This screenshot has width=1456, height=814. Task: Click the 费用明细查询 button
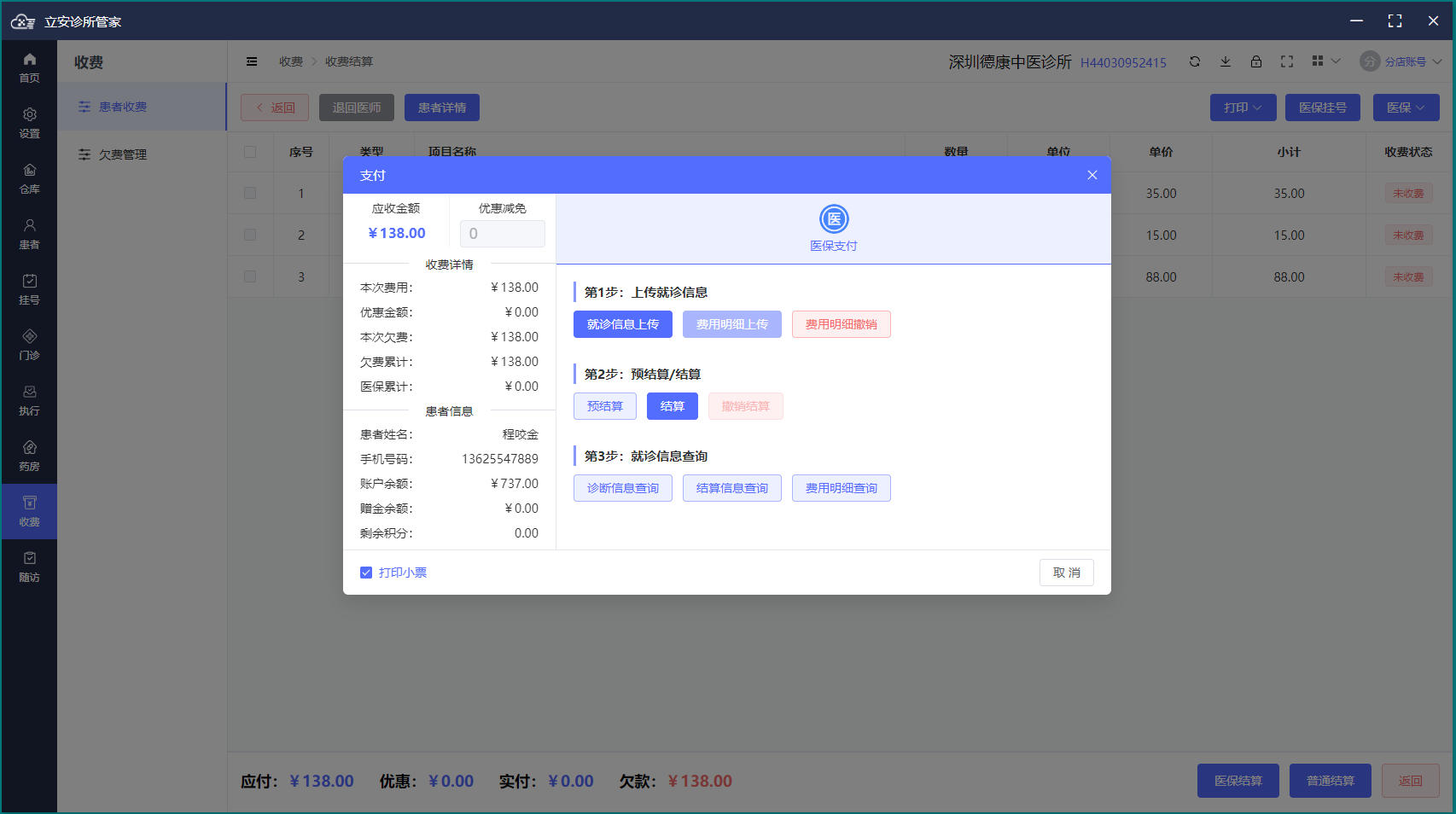pos(842,488)
